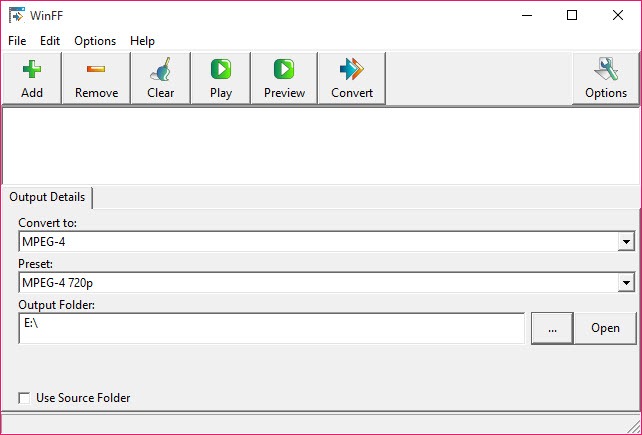
Task: Click the Open output folder button
Action: (x=605, y=328)
